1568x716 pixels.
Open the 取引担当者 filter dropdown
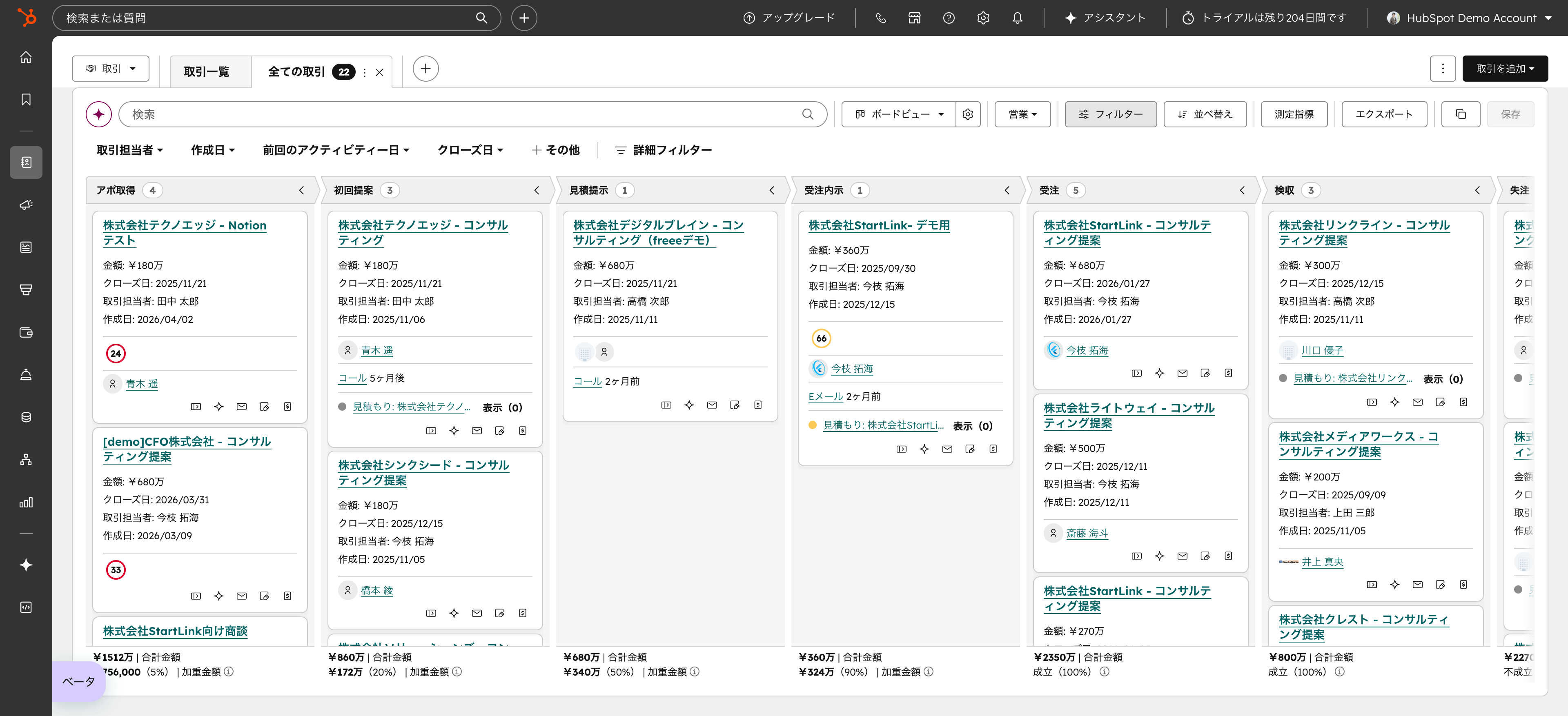[129, 150]
